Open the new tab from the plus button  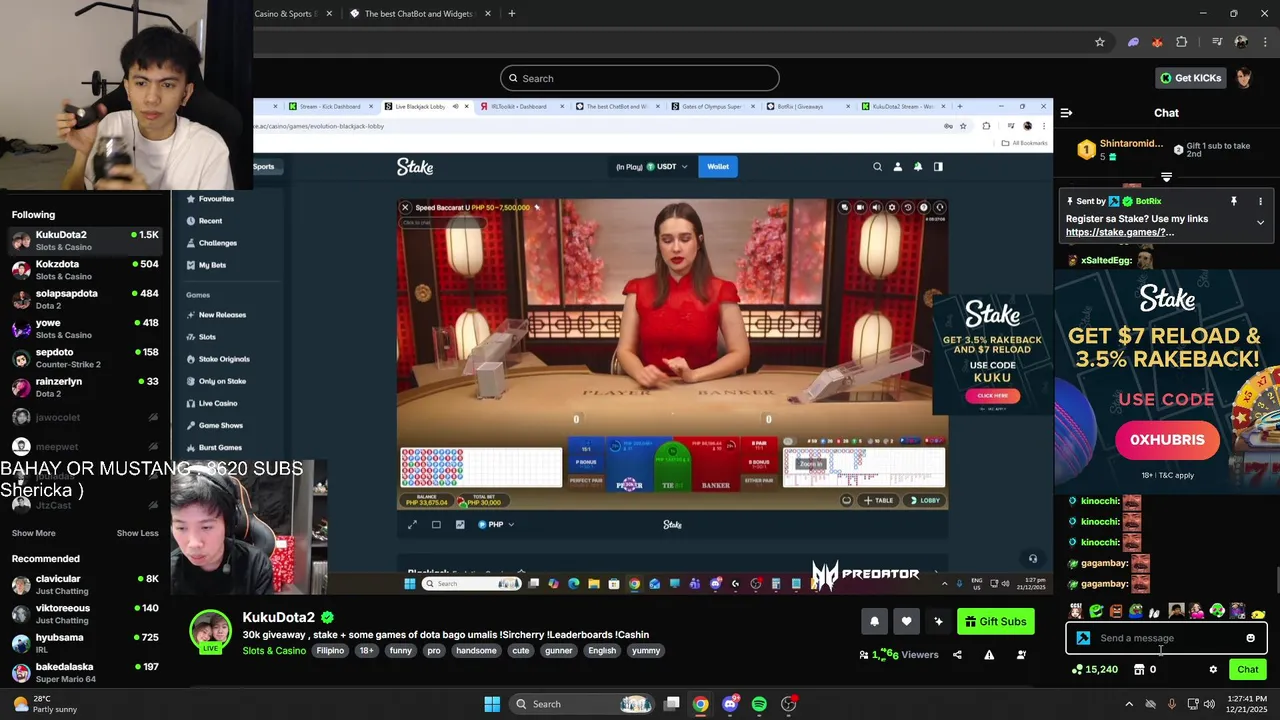(512, 14)
